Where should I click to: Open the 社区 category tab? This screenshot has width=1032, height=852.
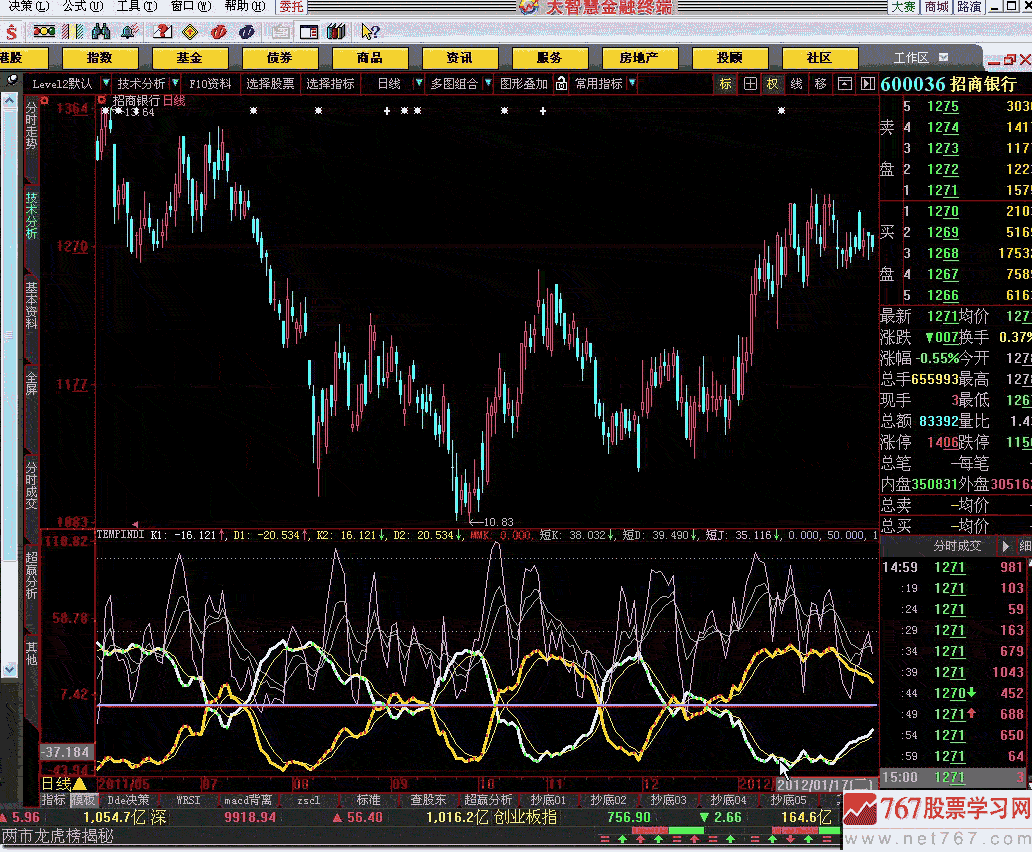[819, 58]
